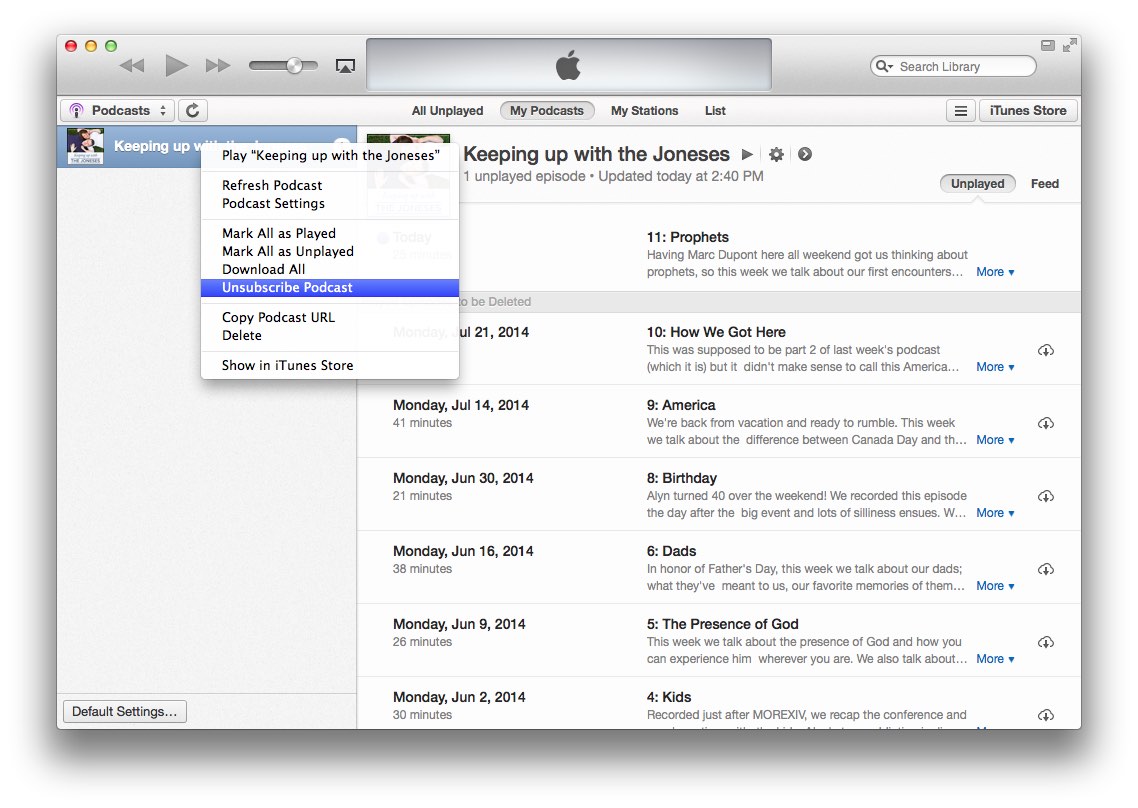Open the Podcasts library selector dropdown
The height and width of the screenshot is (808, 1138).
tap(118, 110)
